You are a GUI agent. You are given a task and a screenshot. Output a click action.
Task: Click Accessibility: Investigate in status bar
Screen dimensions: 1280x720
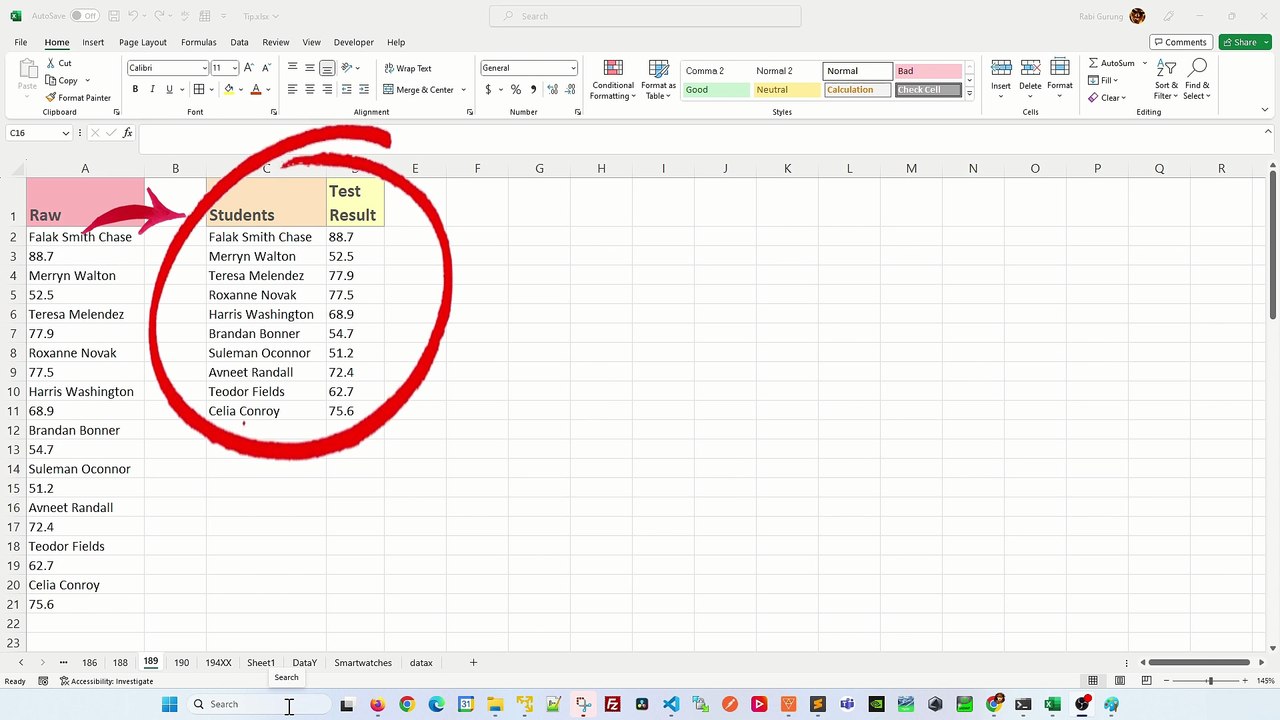click(107, 681)
